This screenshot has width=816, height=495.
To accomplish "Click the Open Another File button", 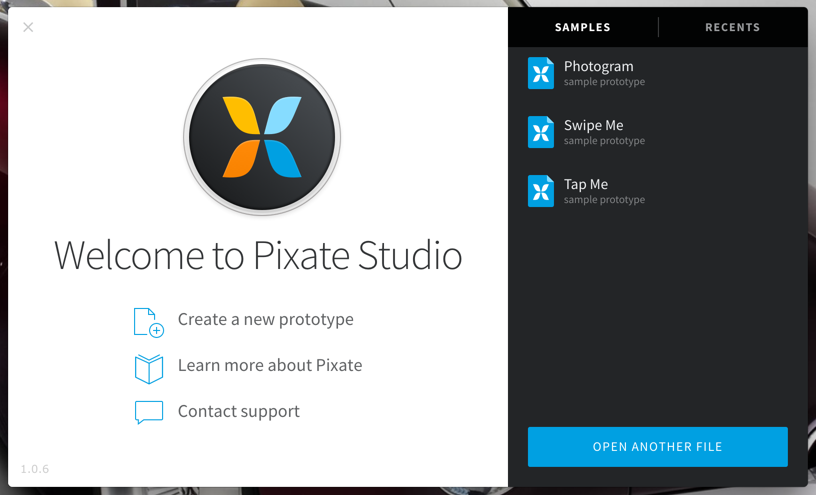I will coord(658,447).
